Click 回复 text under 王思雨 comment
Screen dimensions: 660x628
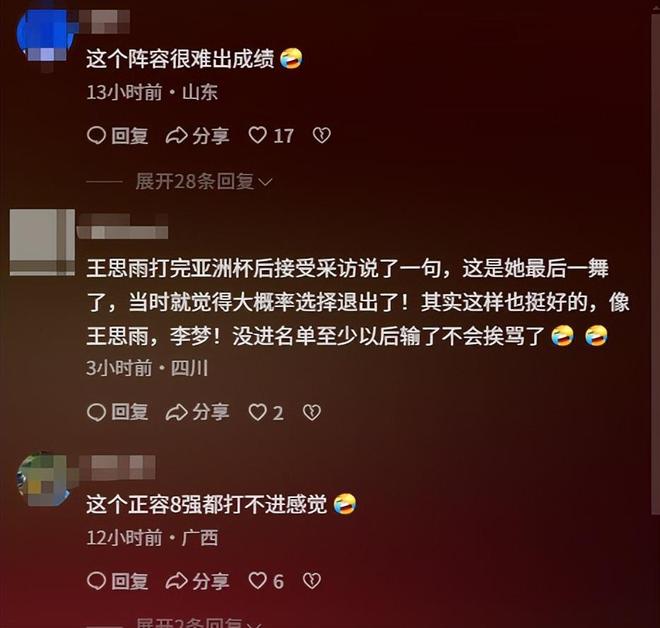130,412
